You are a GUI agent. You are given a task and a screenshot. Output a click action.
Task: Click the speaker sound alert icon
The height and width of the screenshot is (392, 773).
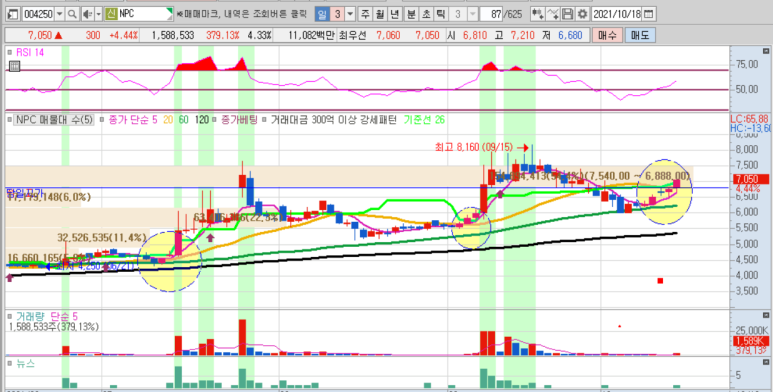pos(87,14)
